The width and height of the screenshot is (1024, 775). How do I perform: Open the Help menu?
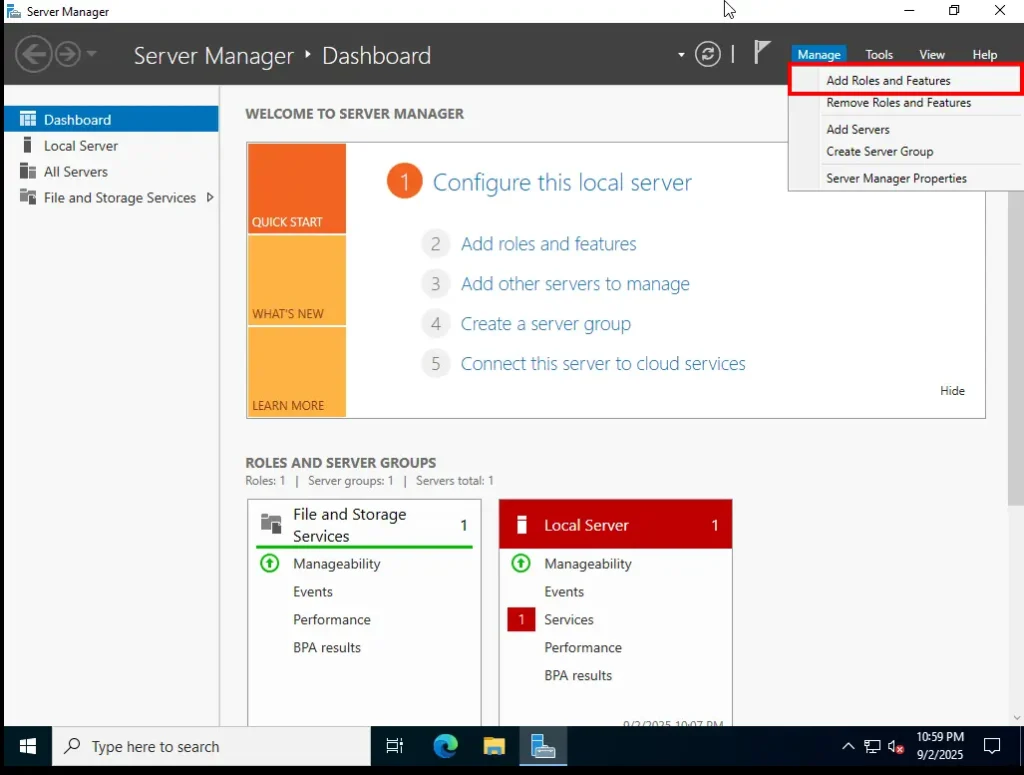pyautogui.click(x=984, y=55)
